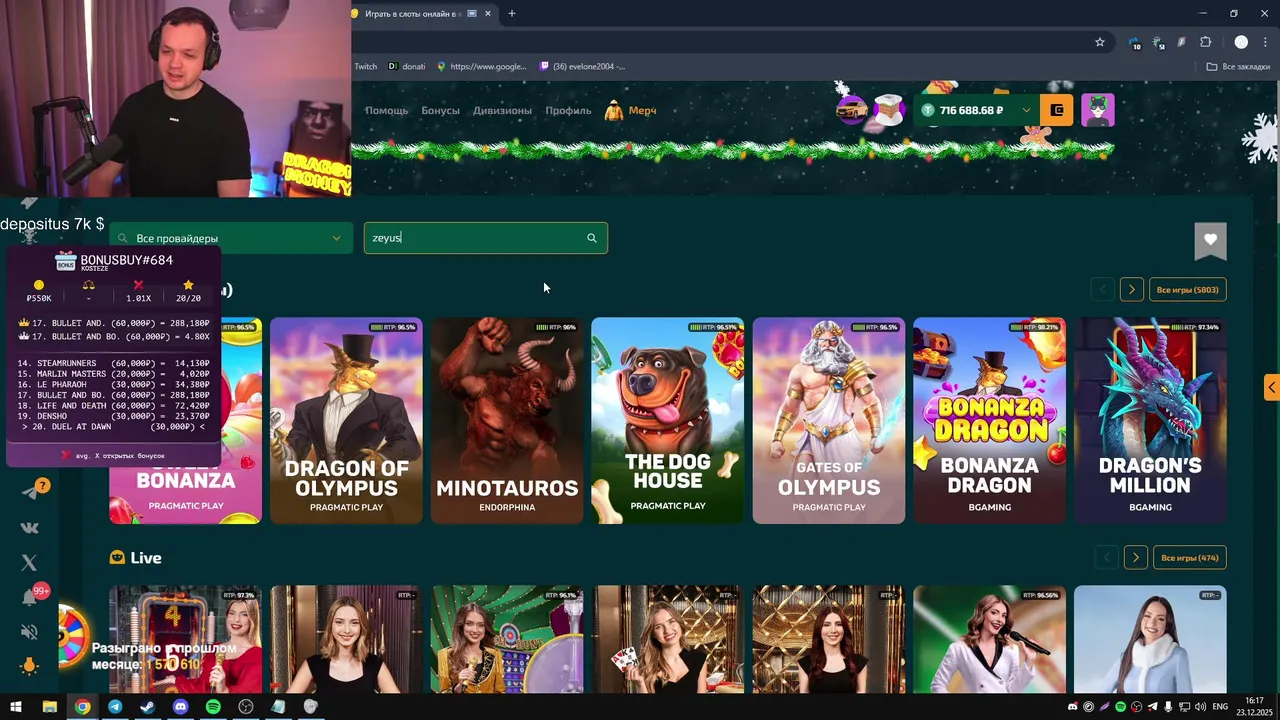The image size is (1280, 720).
Task: Expand the orange side panel arrow
Action: (x=1272, y=387)
